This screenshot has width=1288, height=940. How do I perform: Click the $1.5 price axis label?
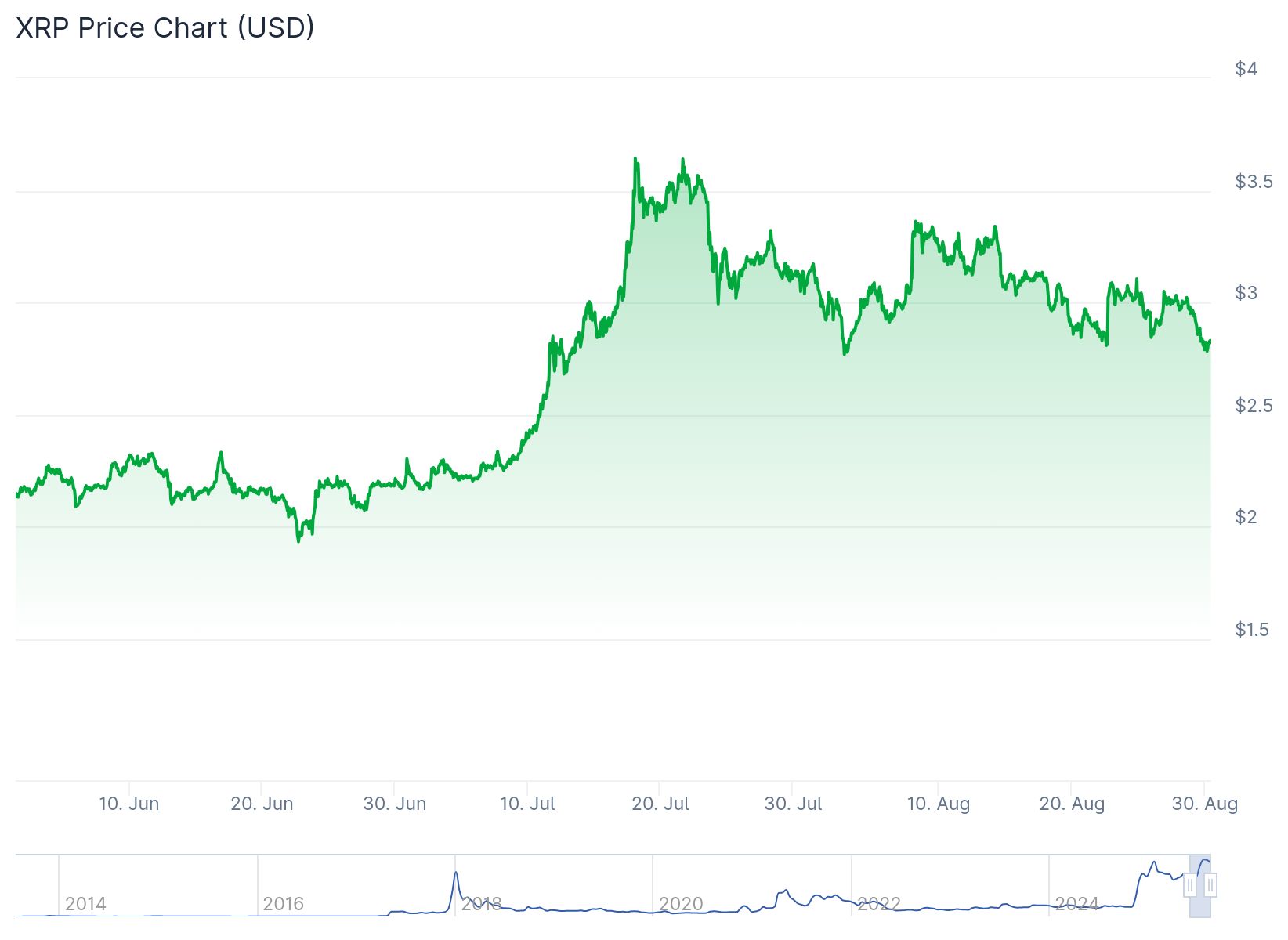pos(1252,630)
